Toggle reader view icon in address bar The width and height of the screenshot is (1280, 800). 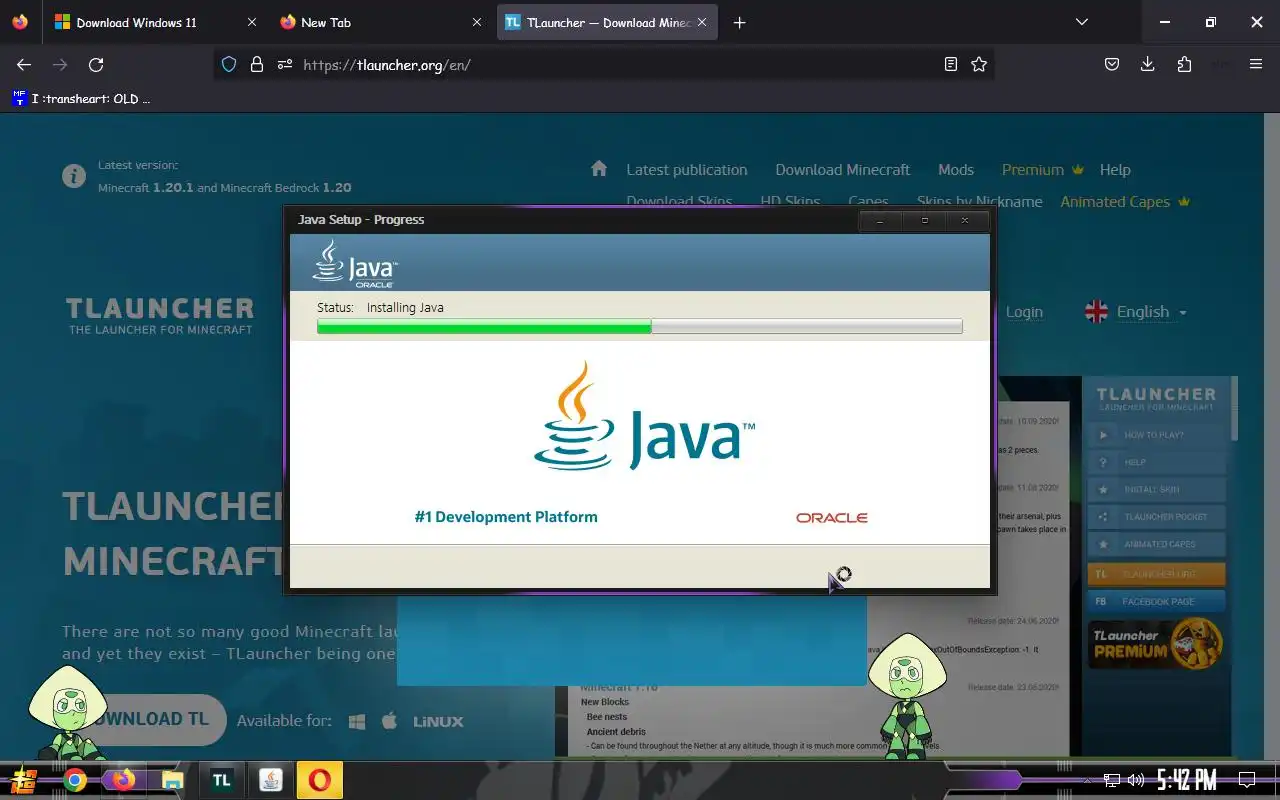(951, 64)
